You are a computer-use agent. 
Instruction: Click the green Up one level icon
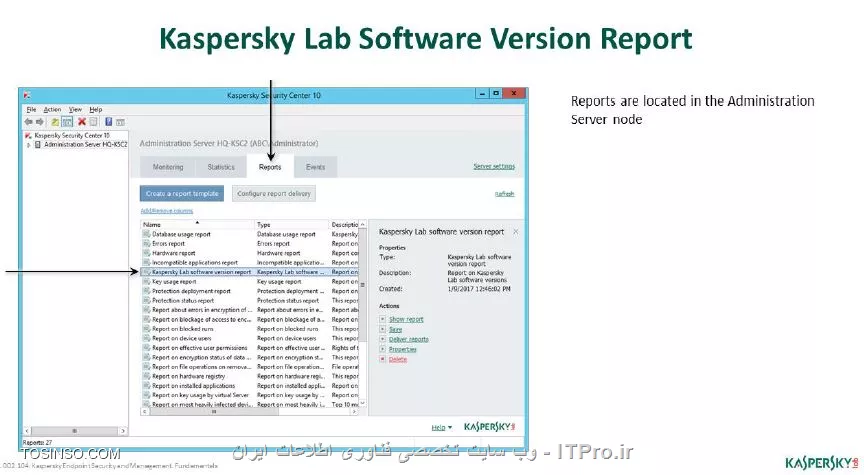pyautogui.click(x=55, y=122)
